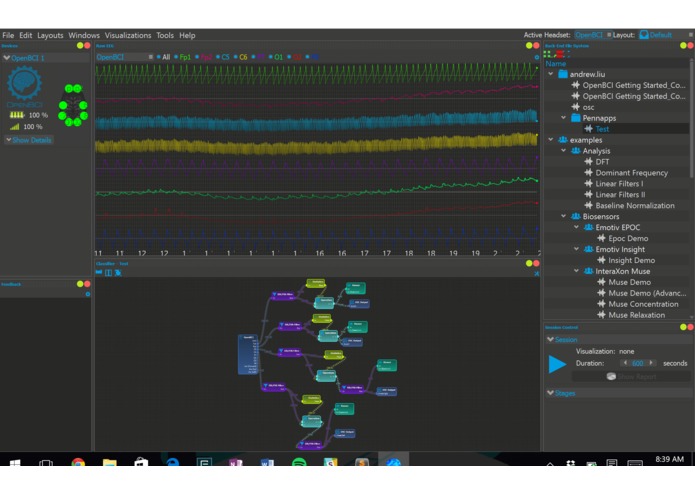The height and width of the screenshot is (494, 695).
Task: Toggle the O2 channel visibility
Action: [x=295, y=57]
